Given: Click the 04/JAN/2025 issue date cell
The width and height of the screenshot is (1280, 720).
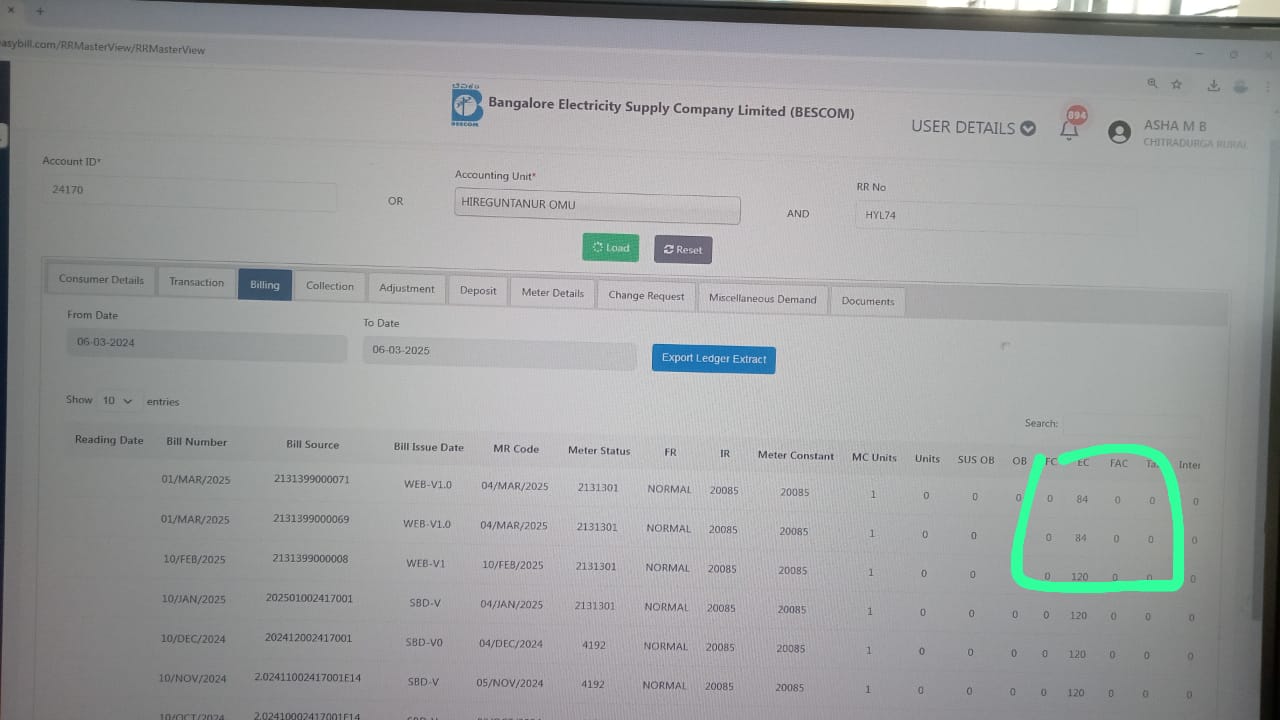Looking at the screenshot, I should (x=510, y=604).
